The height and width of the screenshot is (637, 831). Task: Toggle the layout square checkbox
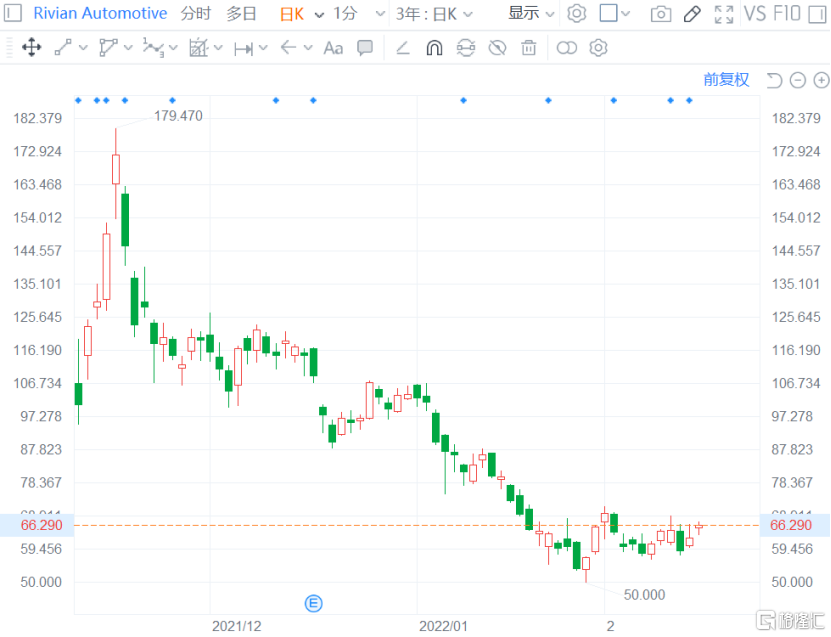[608, 14]
